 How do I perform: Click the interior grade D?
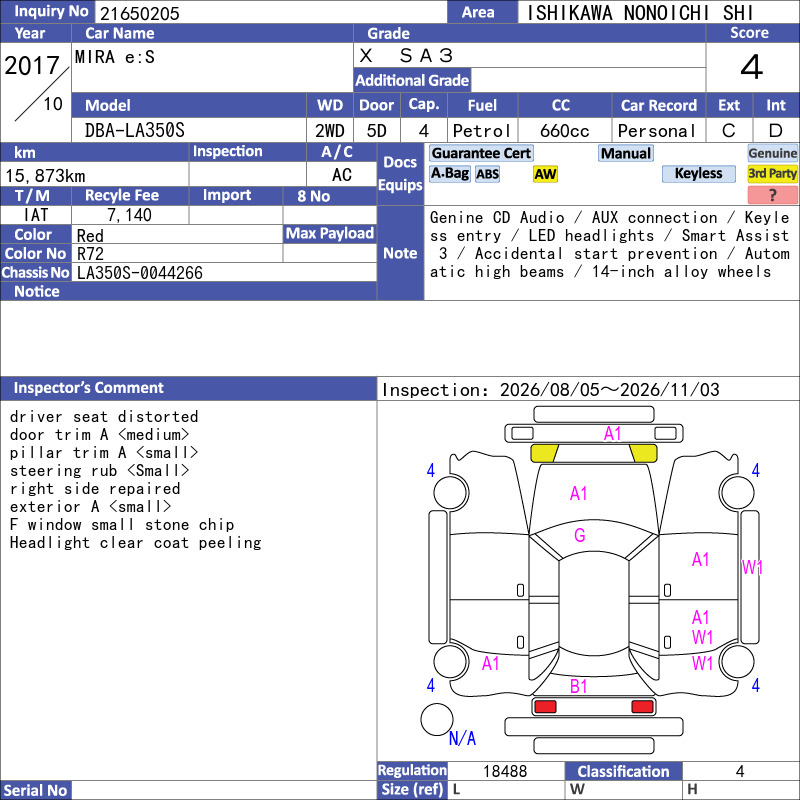point(776,131)
